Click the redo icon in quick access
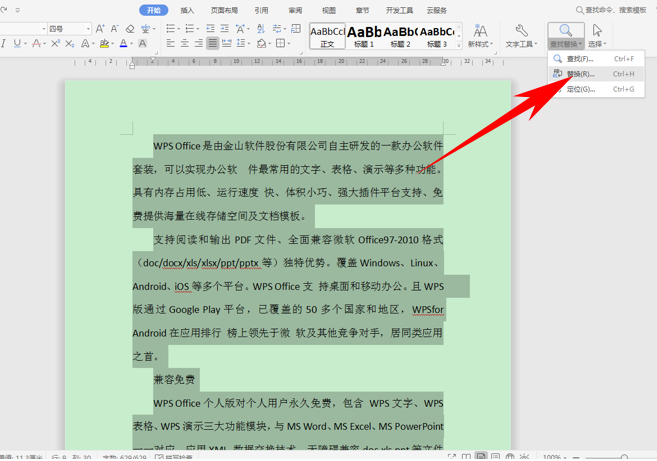 pyautogui.click(x=4, y=9)
